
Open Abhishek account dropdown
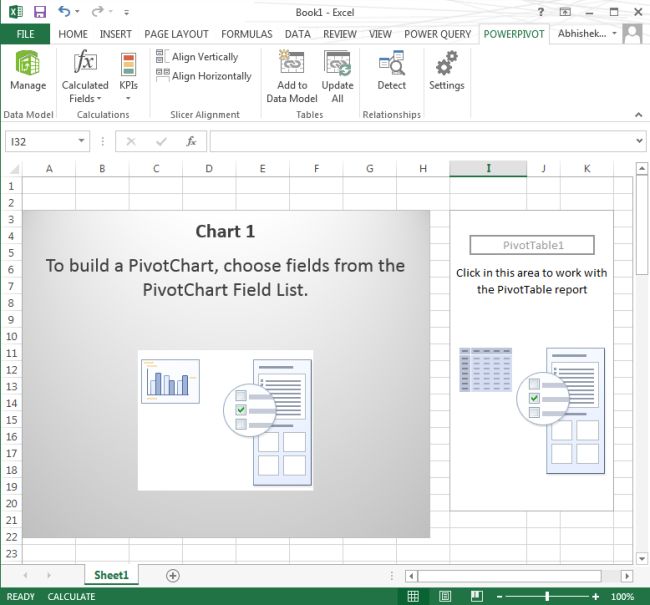pyautogui.click(x=614, y=33)
